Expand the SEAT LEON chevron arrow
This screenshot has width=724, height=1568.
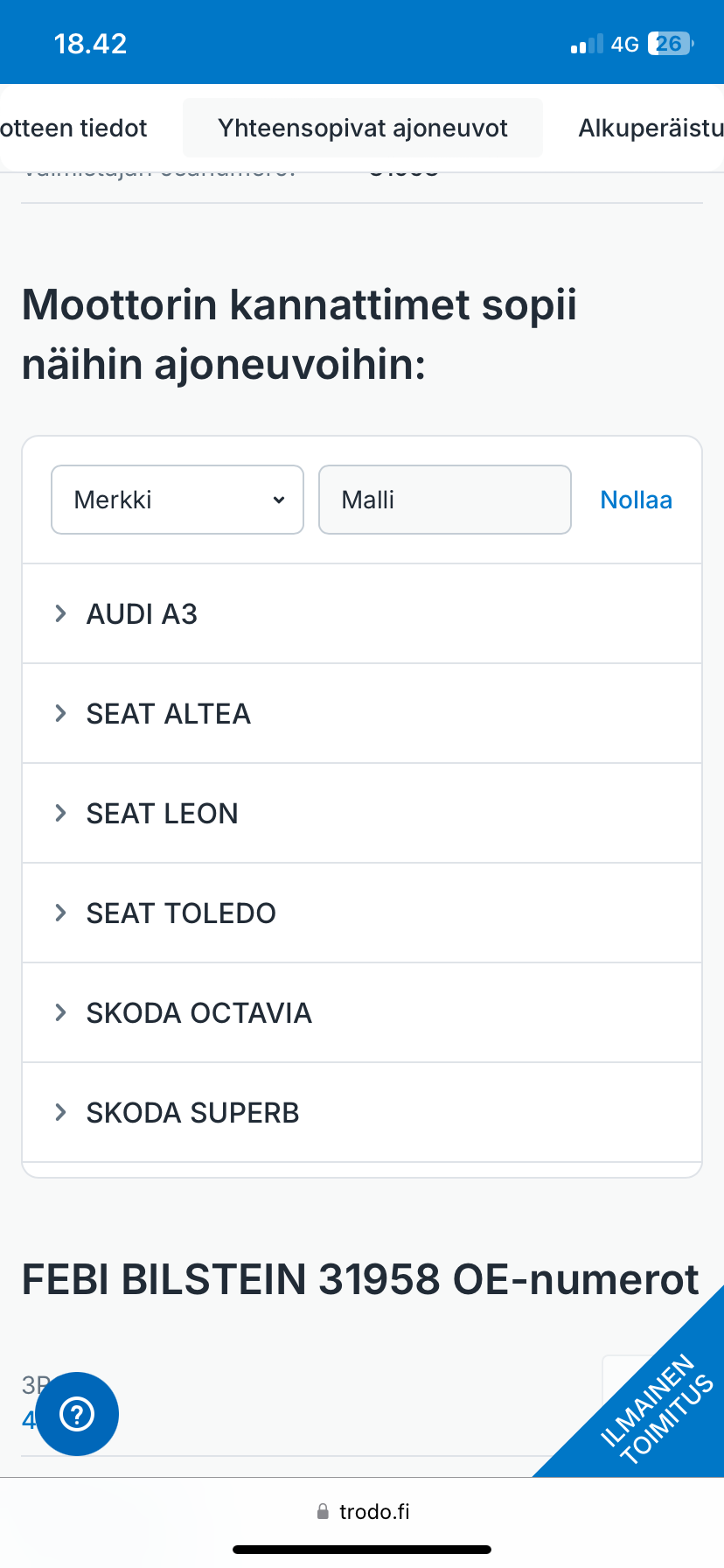(x=60, y=813)
